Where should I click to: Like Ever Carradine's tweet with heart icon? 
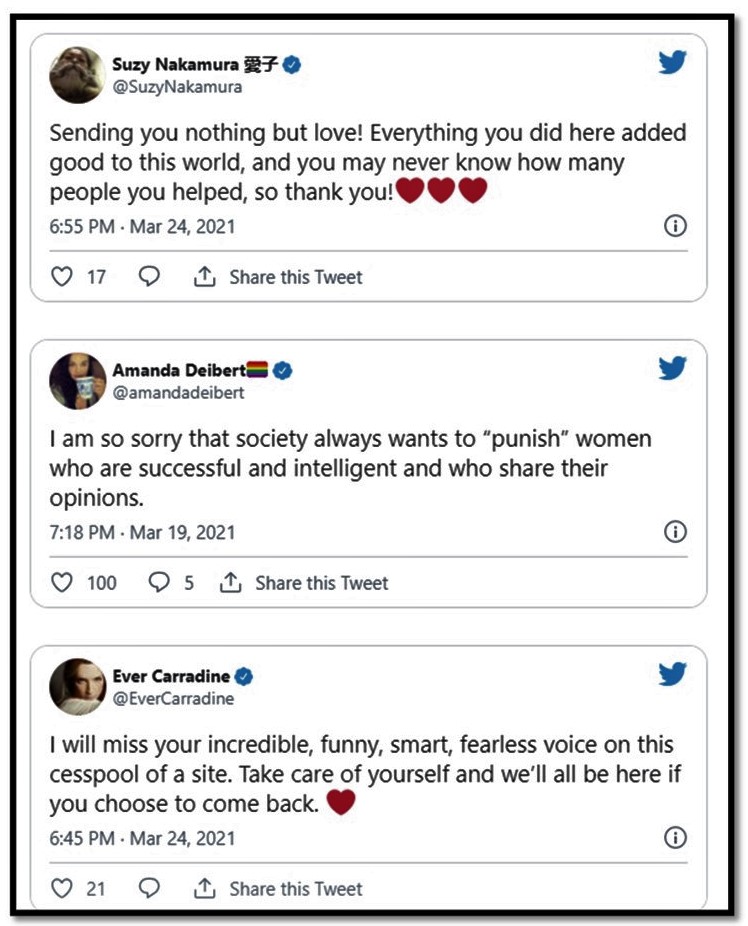click(x=62, y=888)
